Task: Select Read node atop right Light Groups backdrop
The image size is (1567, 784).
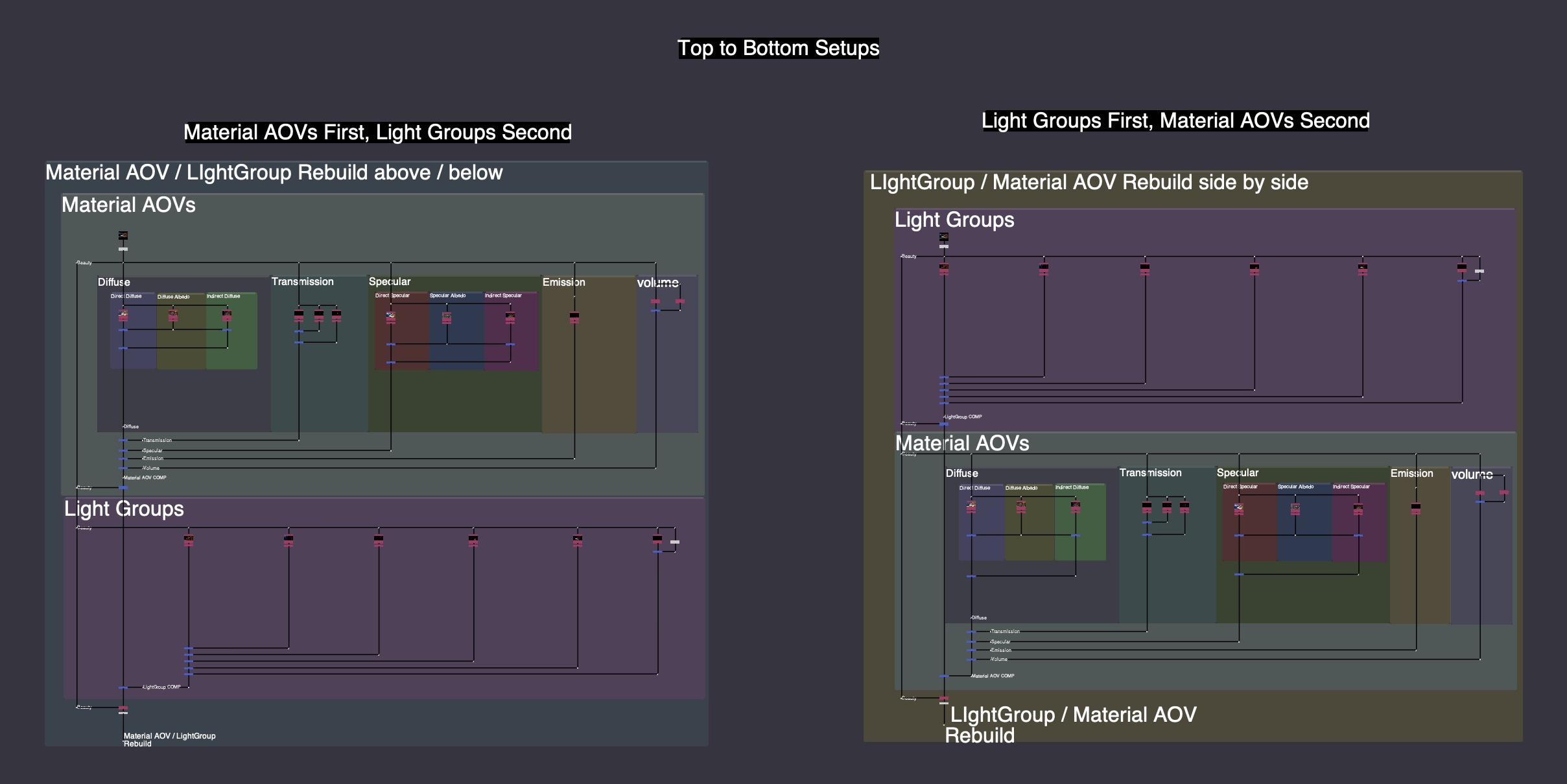Action: pyautogui.click(x=944, y=236)
